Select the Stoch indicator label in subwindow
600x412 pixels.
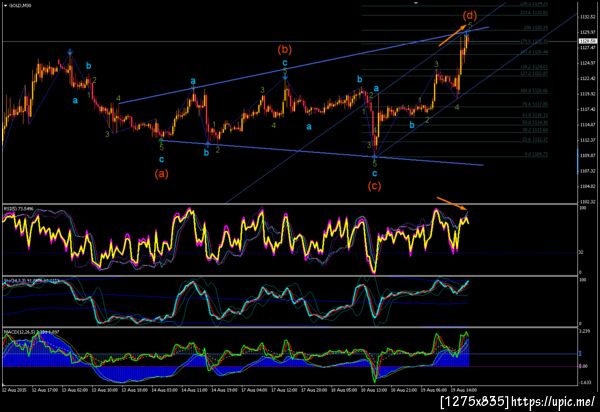(x=31, y=280)
